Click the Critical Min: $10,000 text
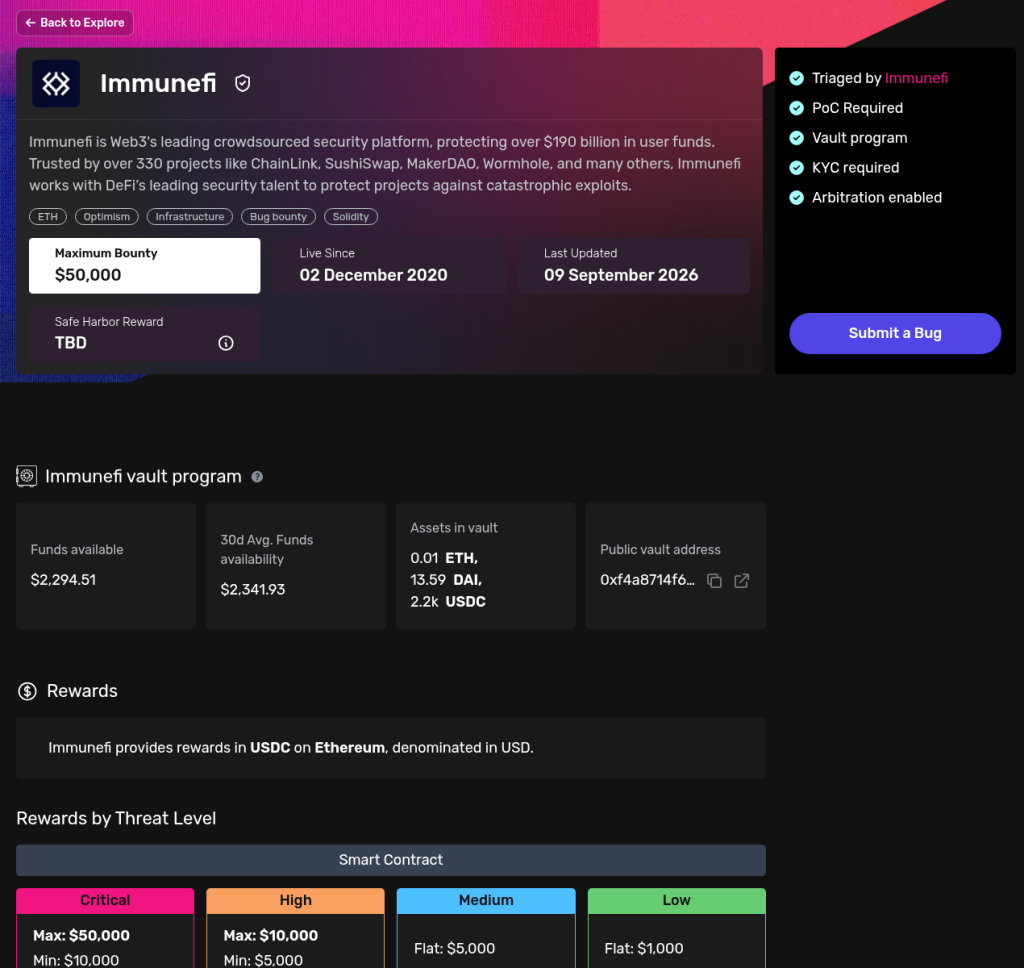This screenshot has width=1024, height=968. 76,960
